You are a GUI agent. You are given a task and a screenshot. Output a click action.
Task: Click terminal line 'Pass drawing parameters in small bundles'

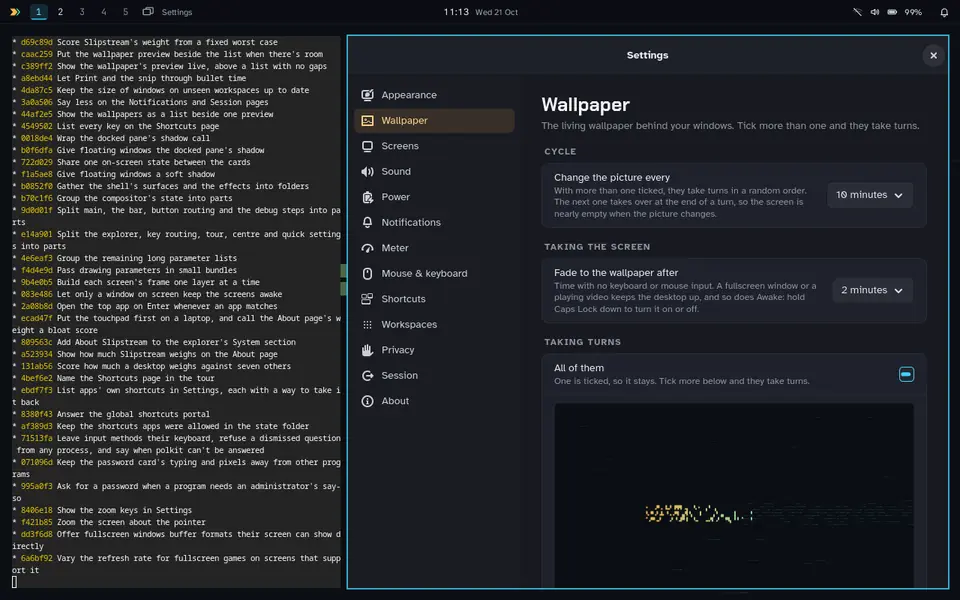click(147, 270)
